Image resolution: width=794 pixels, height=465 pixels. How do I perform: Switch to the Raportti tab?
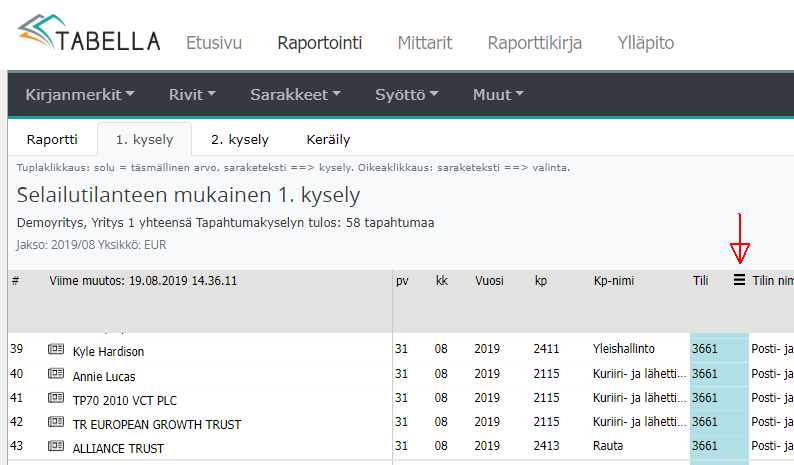(x=52, y=140)
